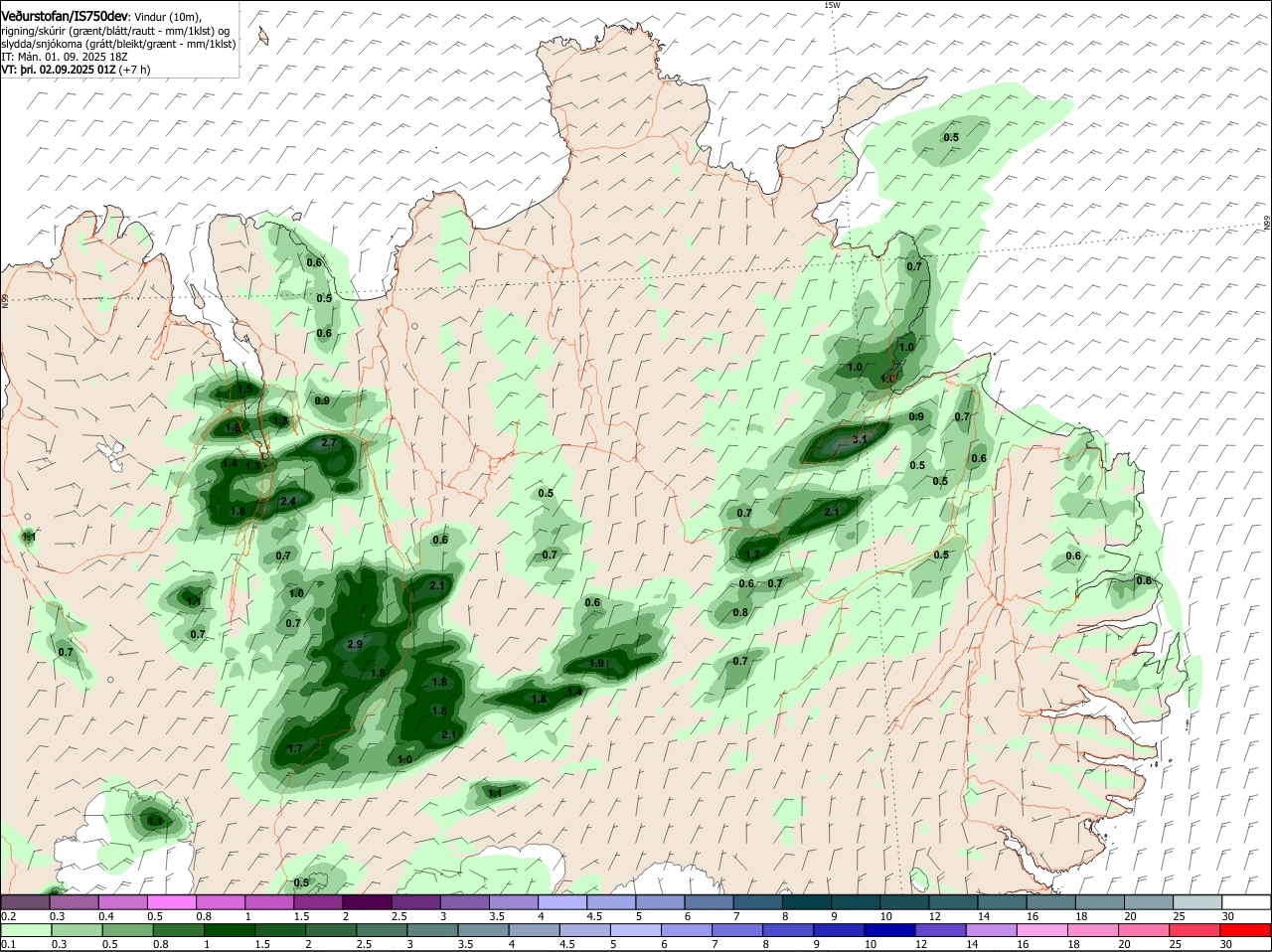Image resolution: width=1272 pixels, height=952 pixels.
Task: Select the medium green swatch above rain label 0.5
Action: (127, 931)
